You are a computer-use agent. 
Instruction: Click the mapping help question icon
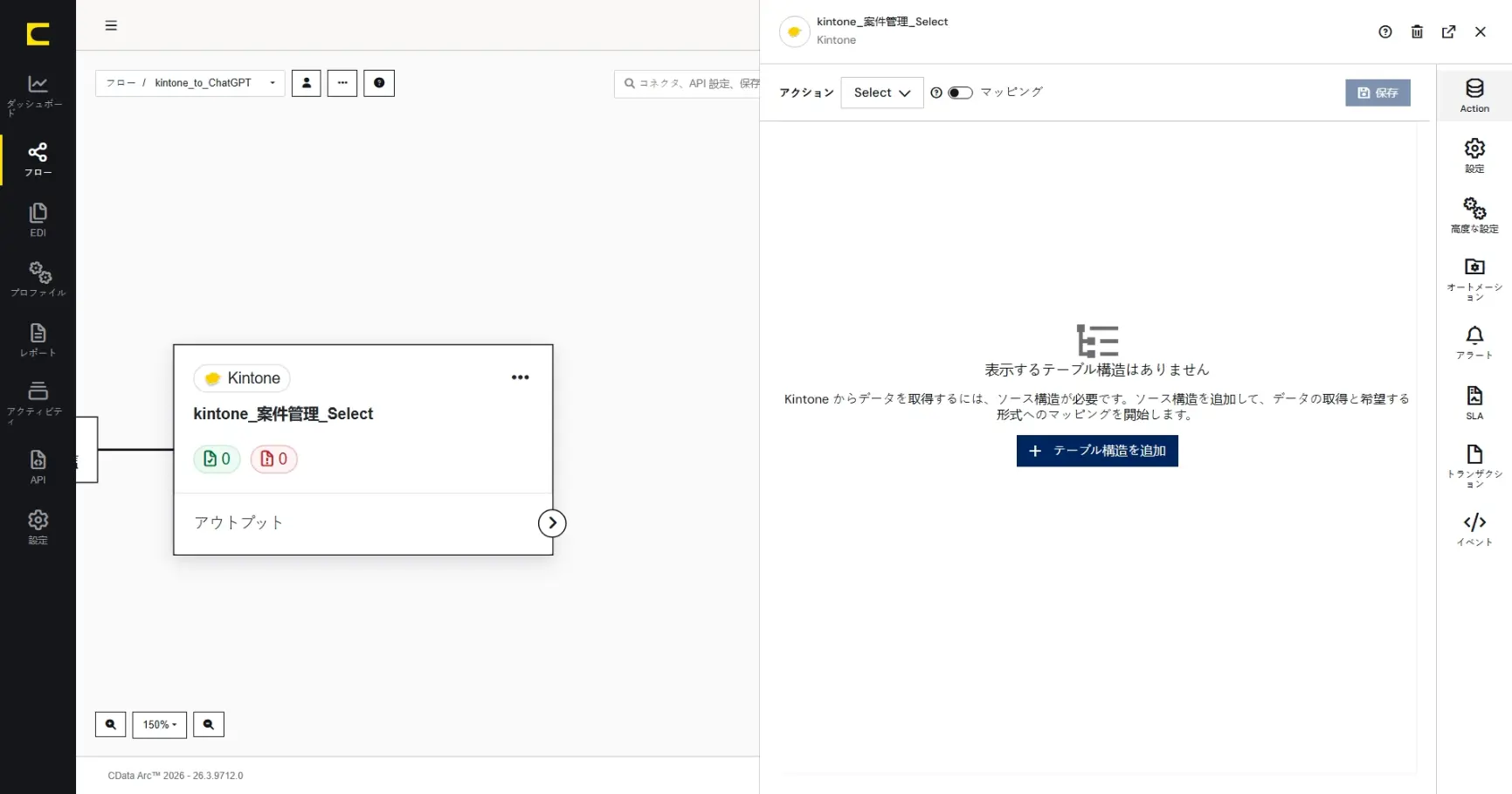click(936, 93)
